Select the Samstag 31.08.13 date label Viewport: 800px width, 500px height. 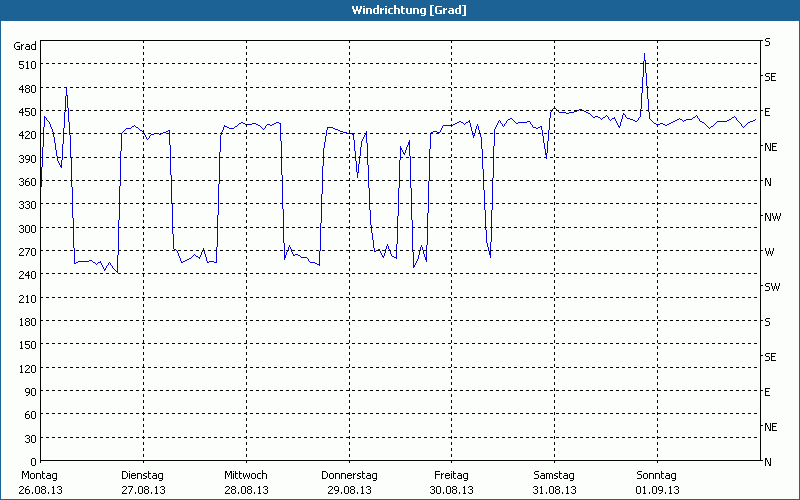tap(554, 483)
